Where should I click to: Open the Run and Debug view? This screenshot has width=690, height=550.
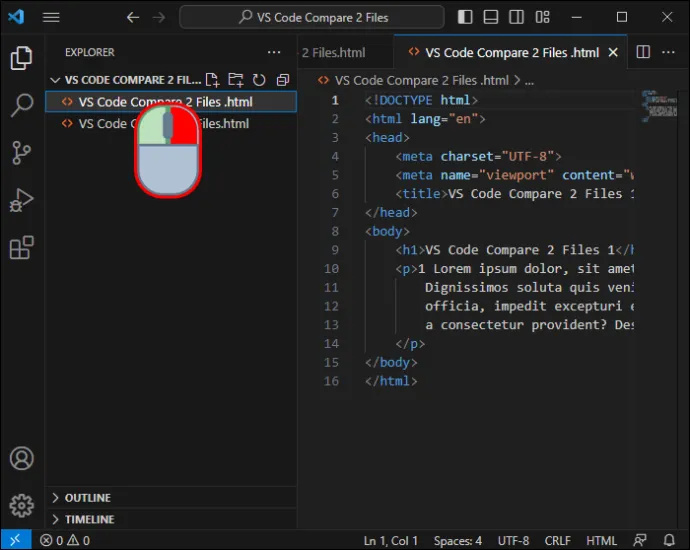pyautogui.click(x=21, y=200)
